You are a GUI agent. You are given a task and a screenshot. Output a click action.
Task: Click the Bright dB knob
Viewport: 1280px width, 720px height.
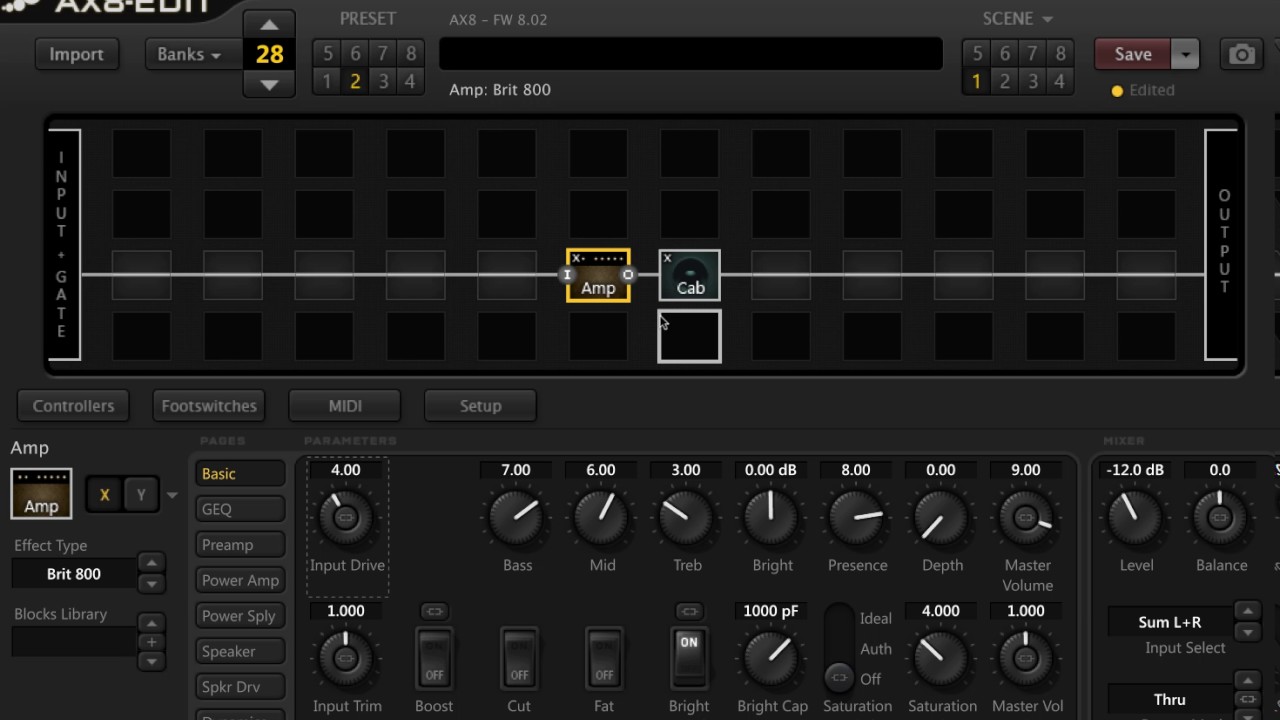(x=772, y=517)
